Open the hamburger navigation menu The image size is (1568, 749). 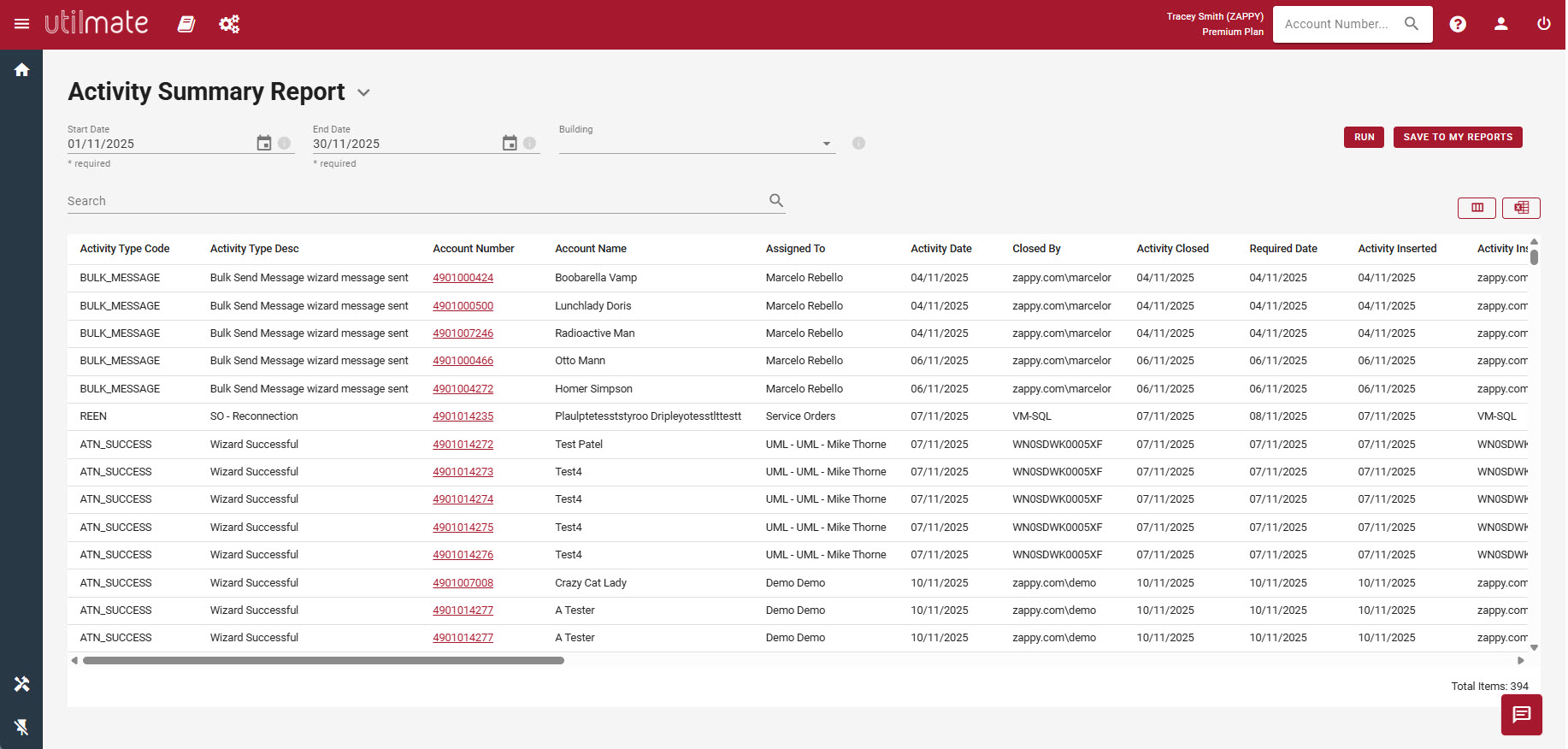tap(22, 24)
